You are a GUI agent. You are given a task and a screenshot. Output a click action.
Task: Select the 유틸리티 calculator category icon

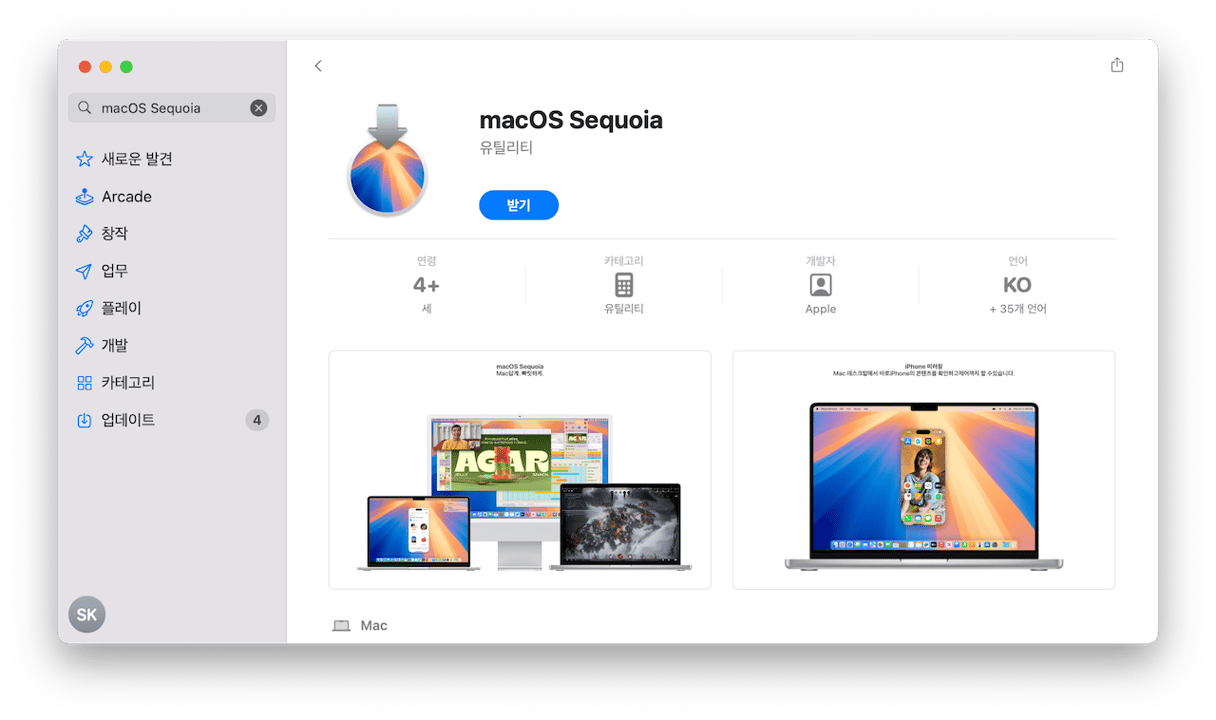tap(624, 285)
